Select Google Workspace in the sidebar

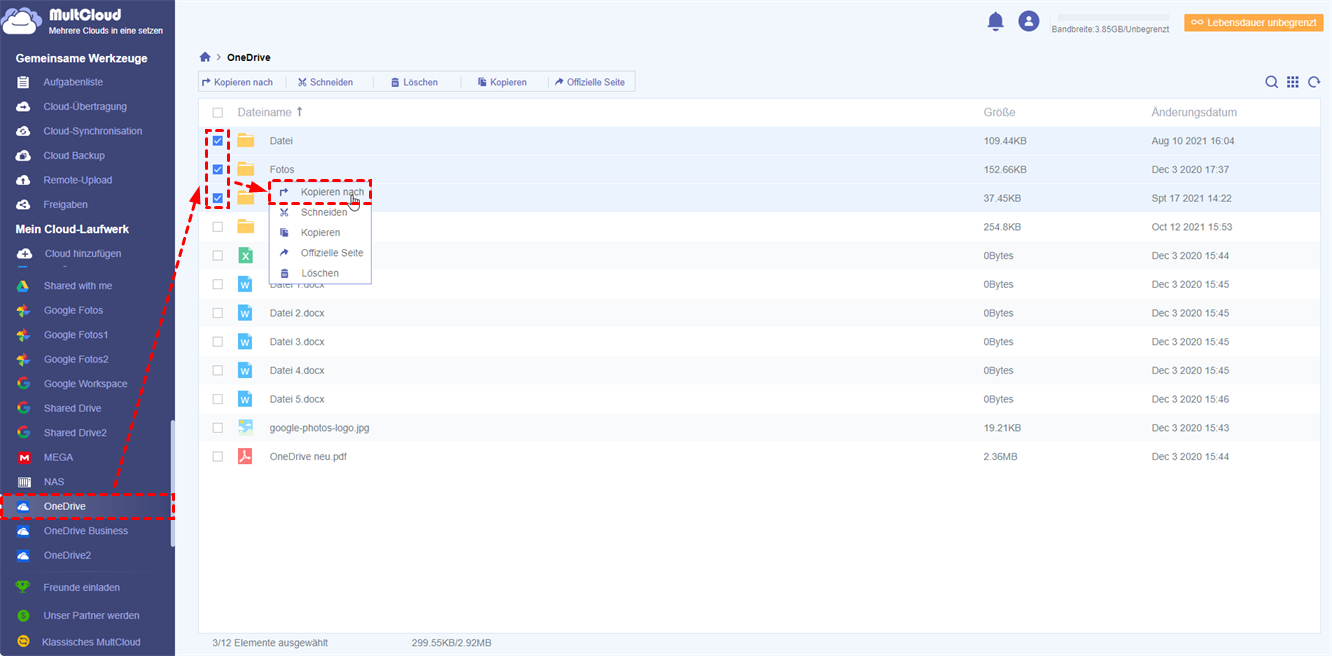pos(86,384)
